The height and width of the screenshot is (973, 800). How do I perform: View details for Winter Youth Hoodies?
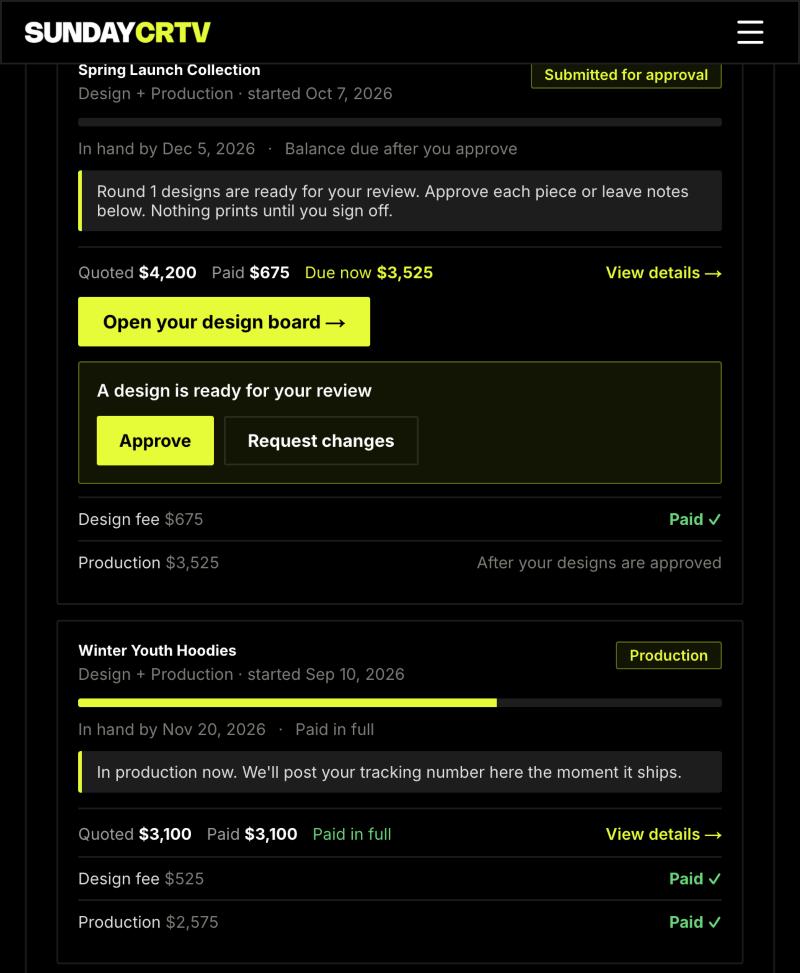pos(663,834)
